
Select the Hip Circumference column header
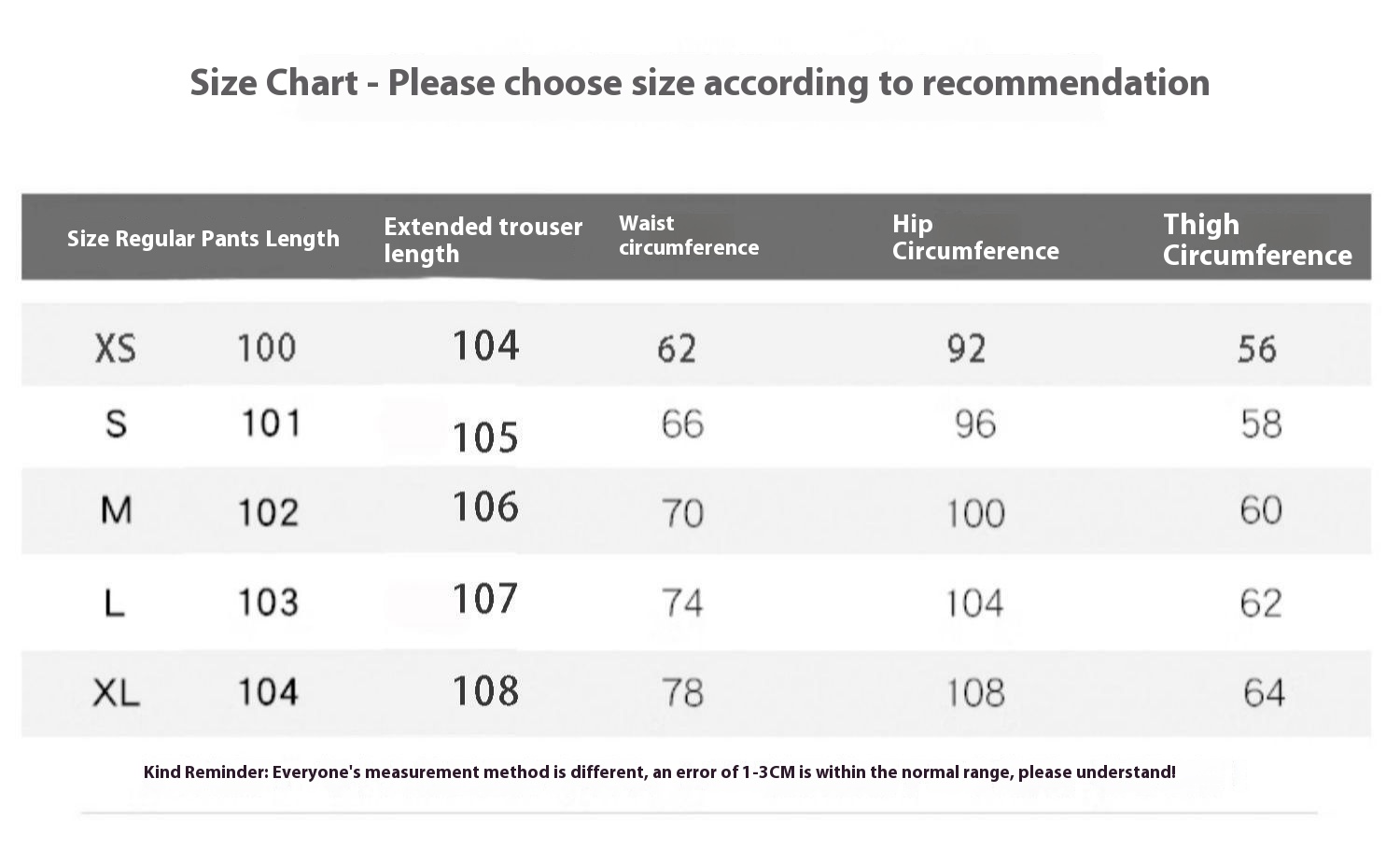pos(974,237)
